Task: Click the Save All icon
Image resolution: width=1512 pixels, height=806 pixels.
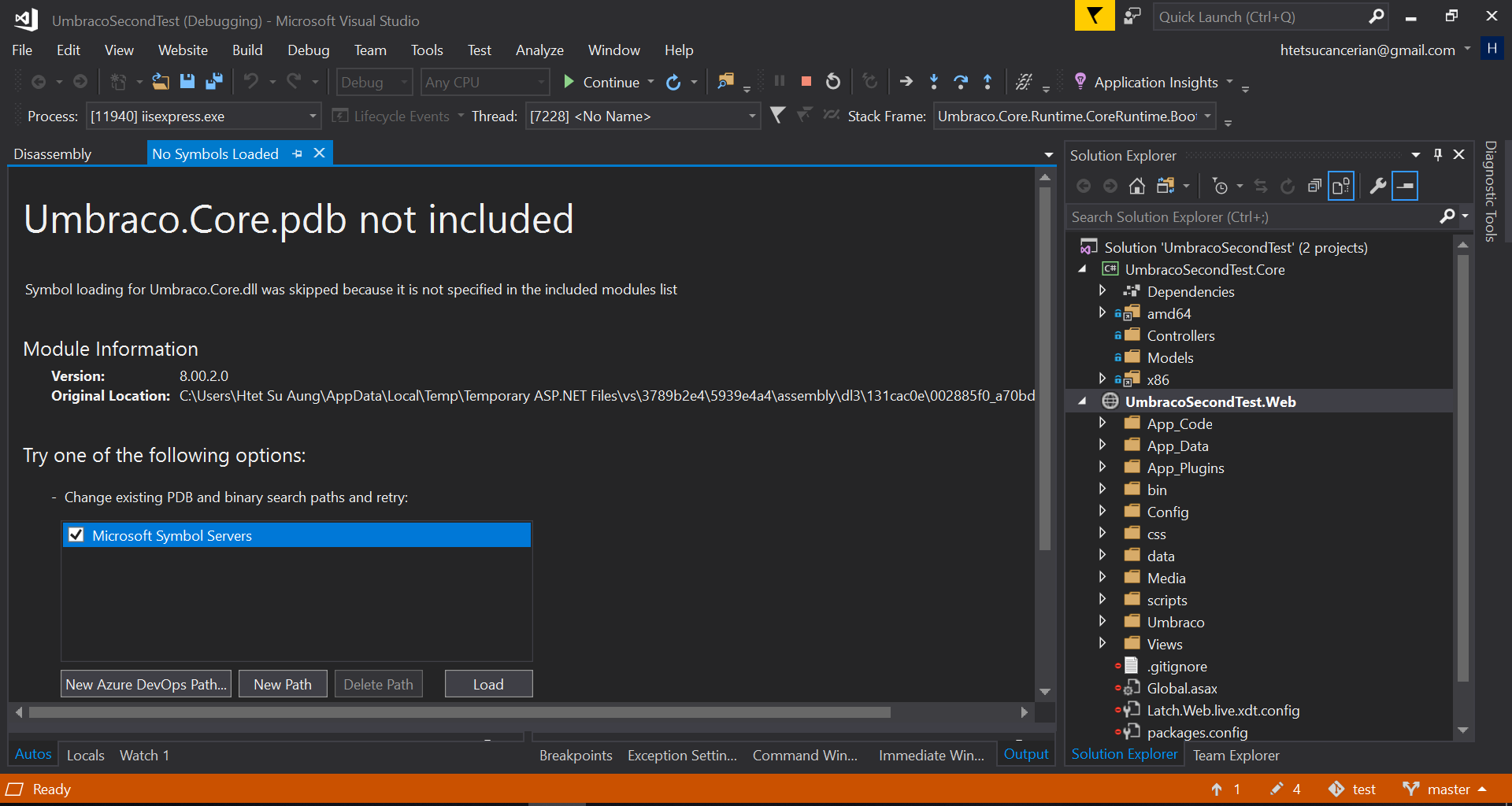Action: [213, 82]
